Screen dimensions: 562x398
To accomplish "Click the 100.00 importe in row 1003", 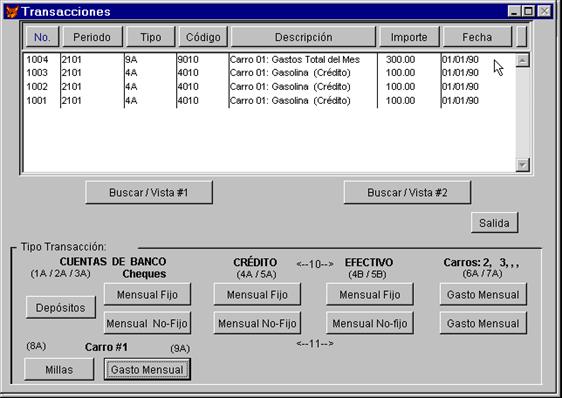I will coord(400,73).
